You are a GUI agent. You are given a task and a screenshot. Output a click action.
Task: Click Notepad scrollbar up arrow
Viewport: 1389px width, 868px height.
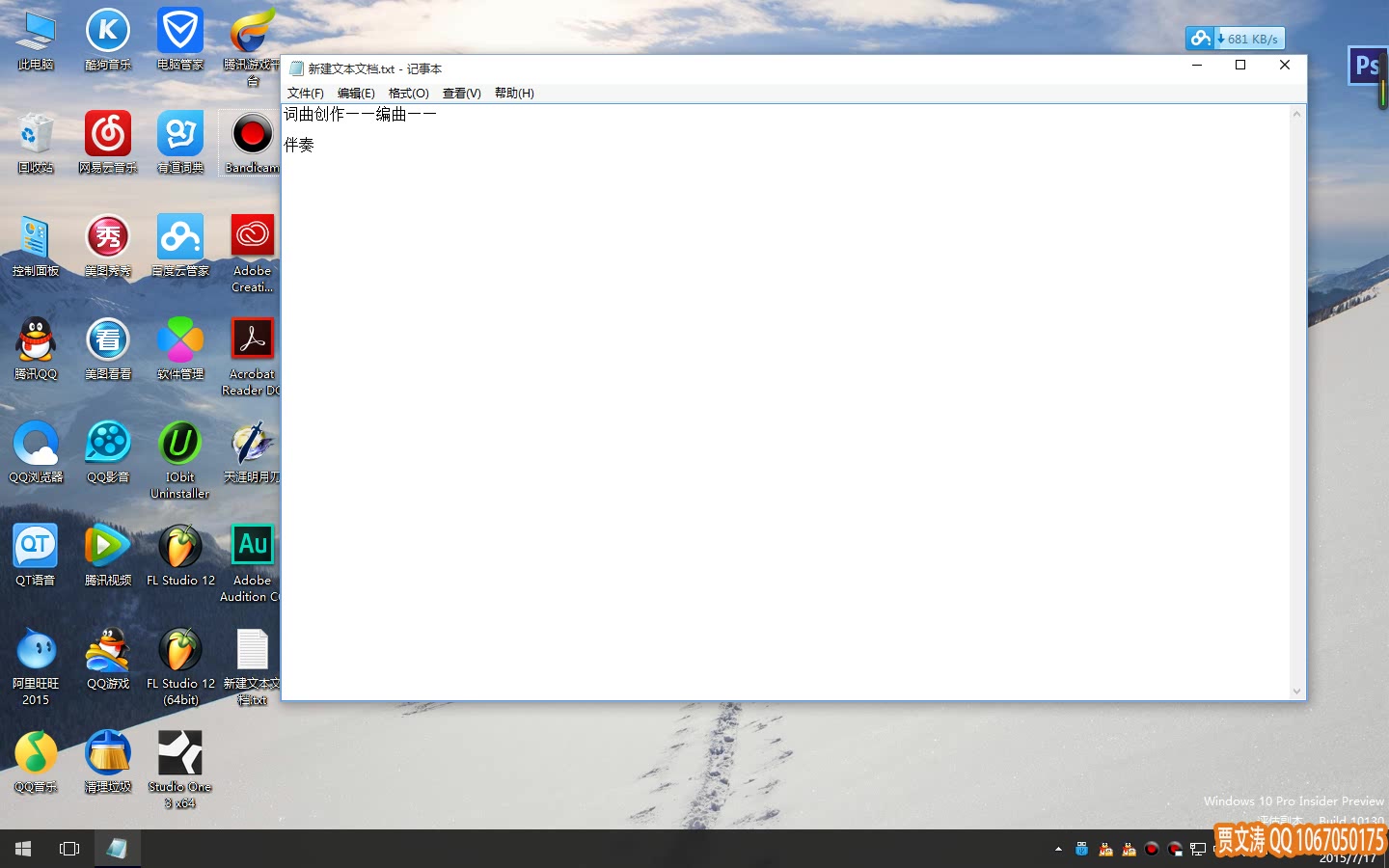[x=1297, y=114]
